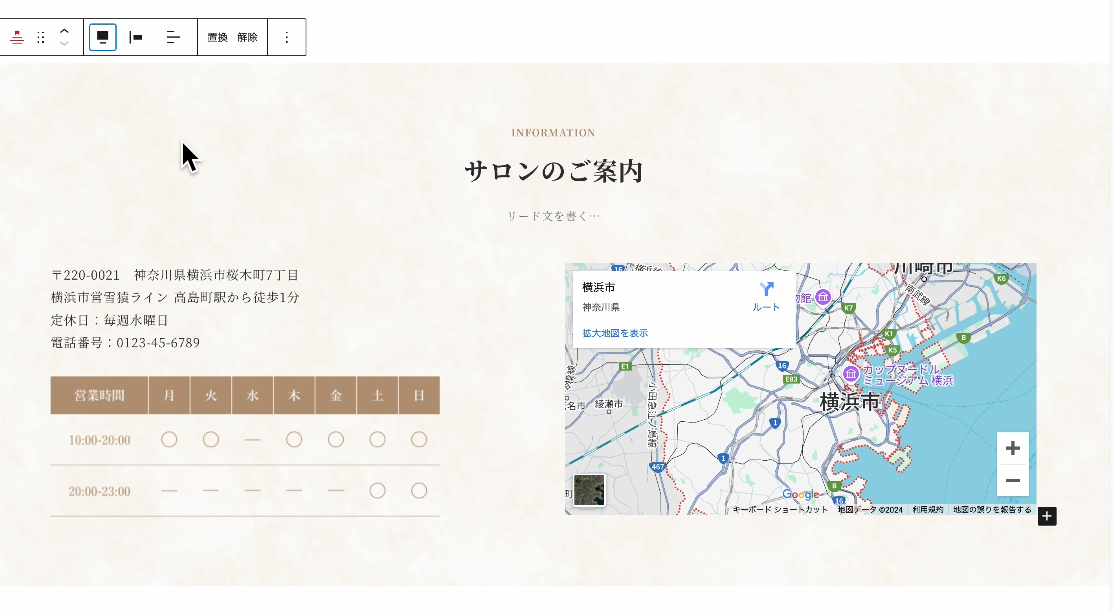Move the block down with the down chevron

tap(63, 44)
